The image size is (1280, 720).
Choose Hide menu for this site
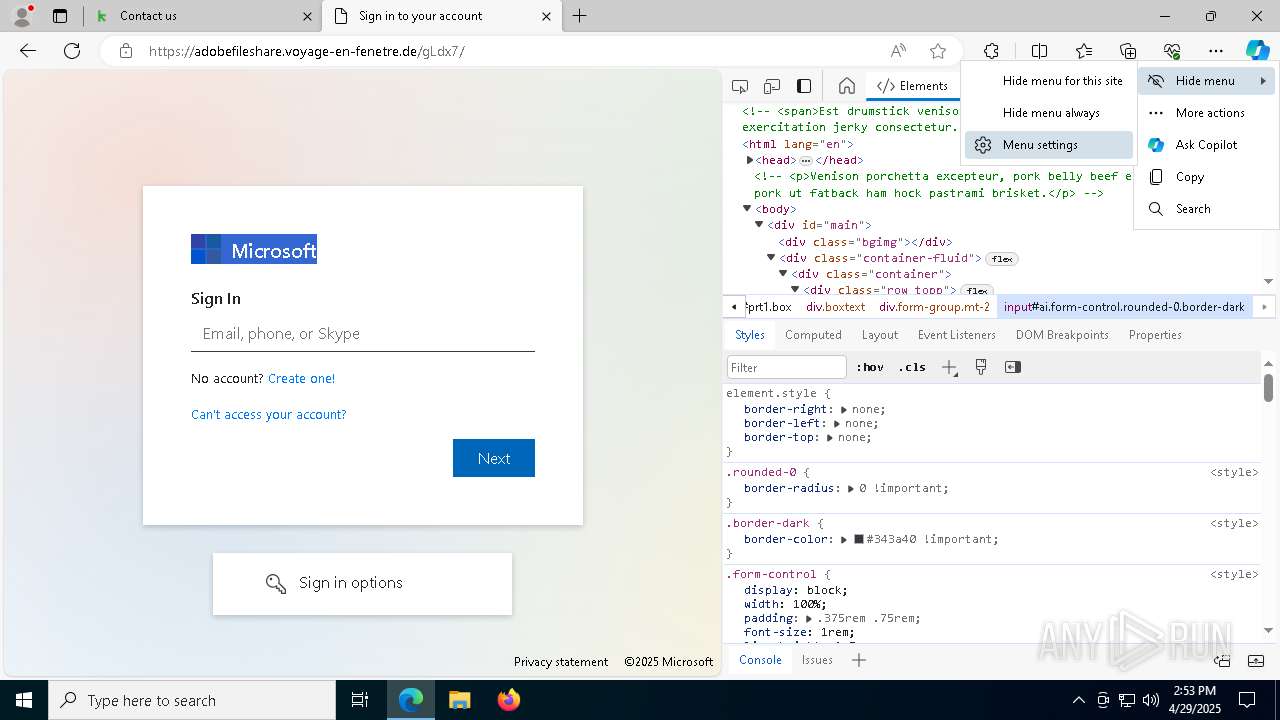[x=1049, y=81]
